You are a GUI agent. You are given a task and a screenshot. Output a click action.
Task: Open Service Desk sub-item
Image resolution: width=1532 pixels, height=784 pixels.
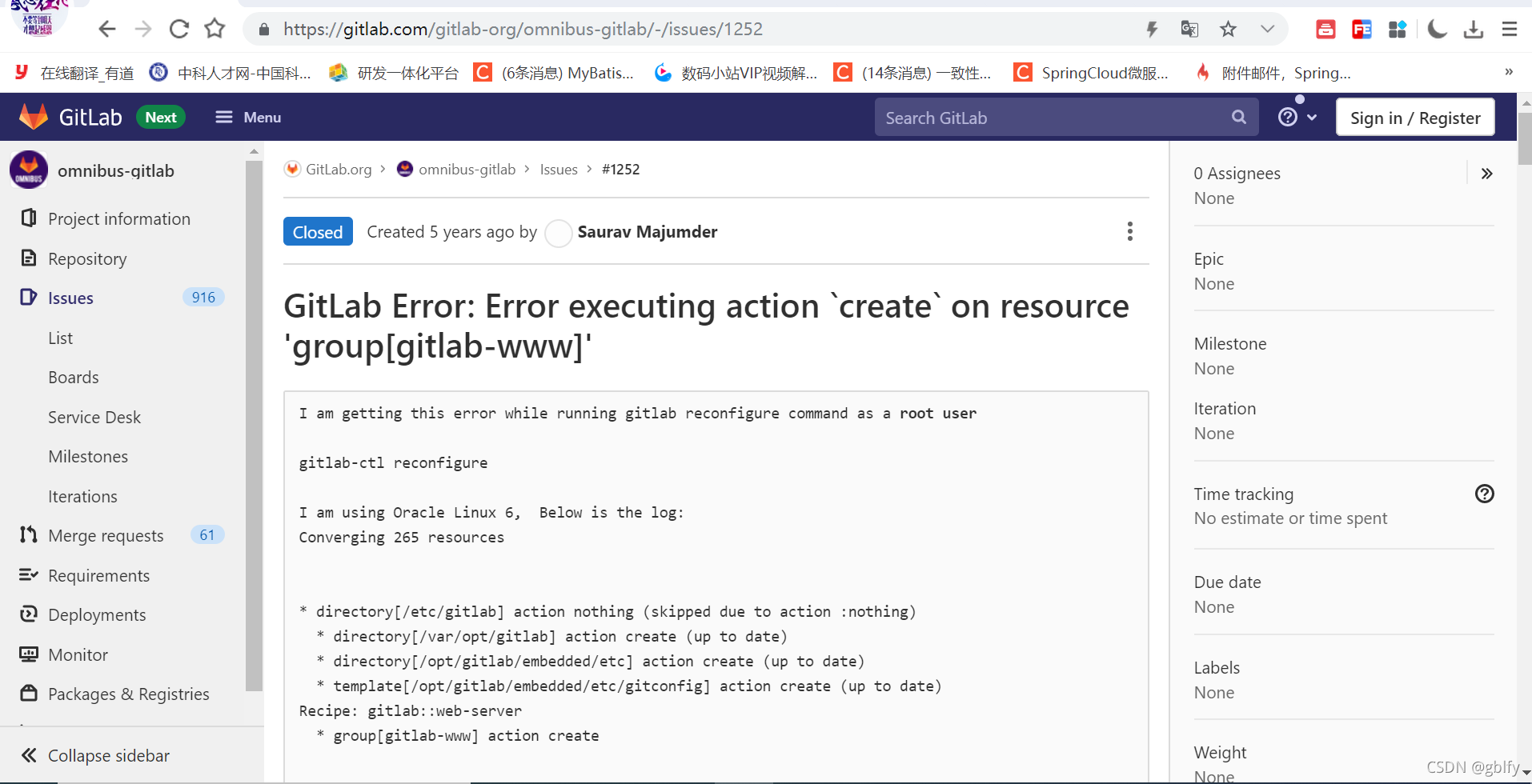pyautogui.click(x=94, y=417)
